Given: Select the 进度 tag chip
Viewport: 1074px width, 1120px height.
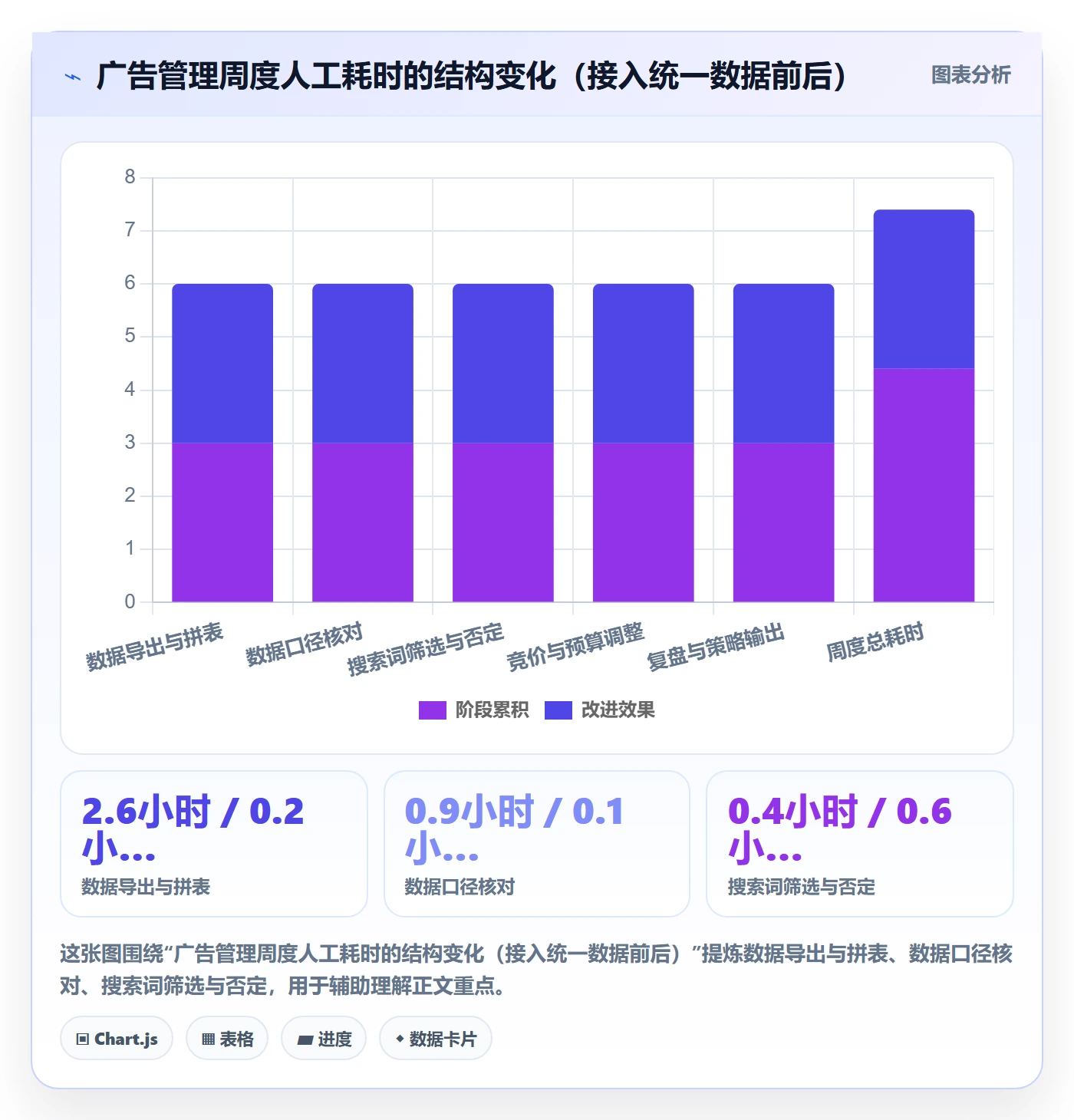Looking at the screenshot, I should click(x=324, y=1039).
